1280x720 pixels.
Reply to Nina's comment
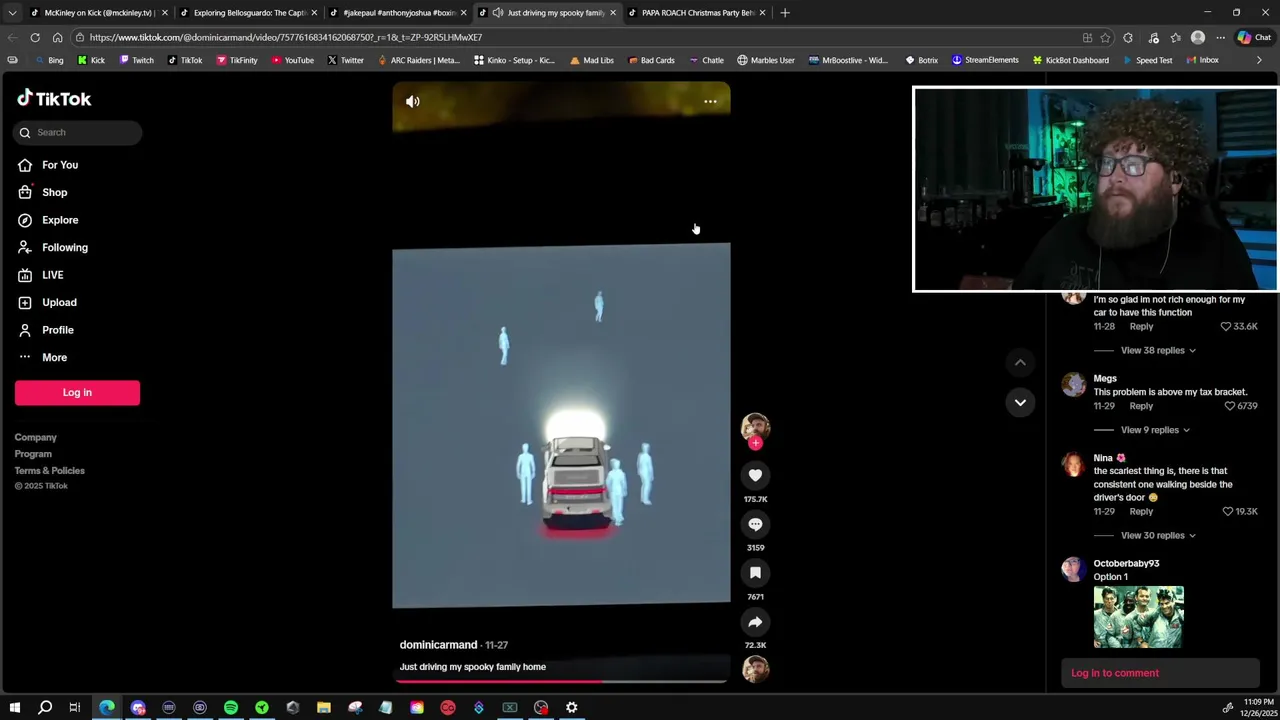1141,511
